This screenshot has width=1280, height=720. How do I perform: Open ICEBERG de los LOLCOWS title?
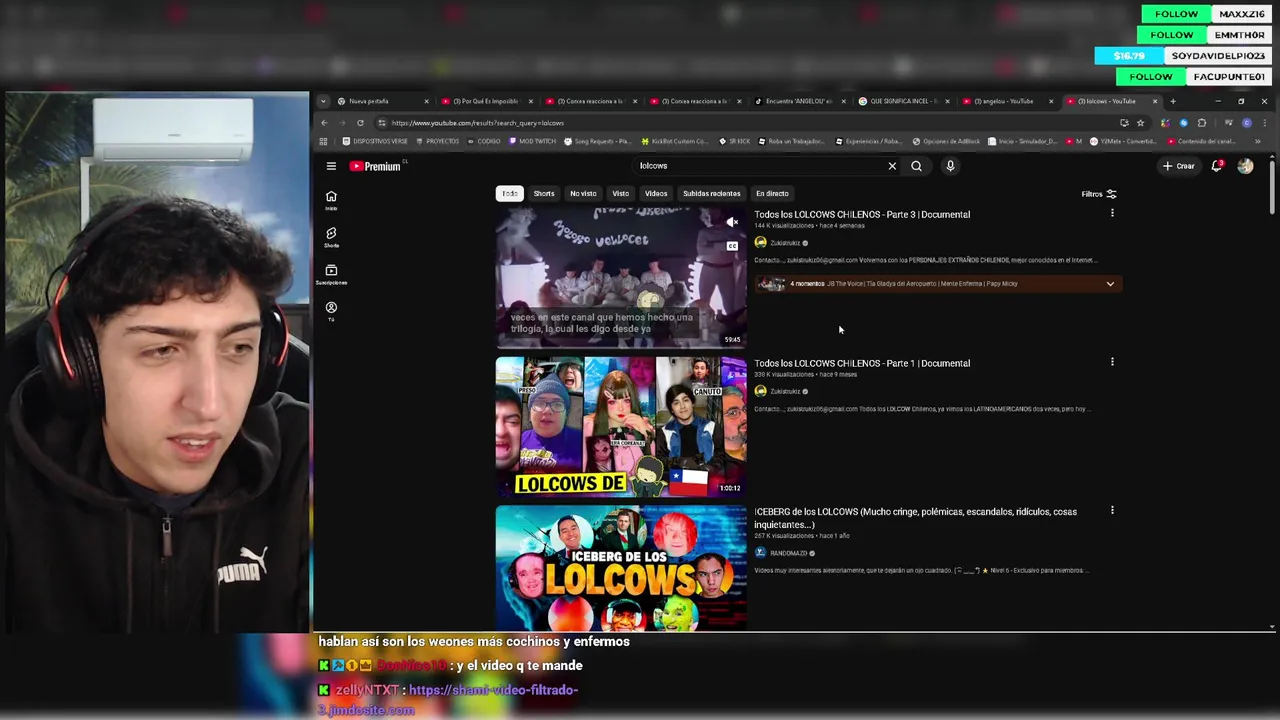tap(915, 518)
